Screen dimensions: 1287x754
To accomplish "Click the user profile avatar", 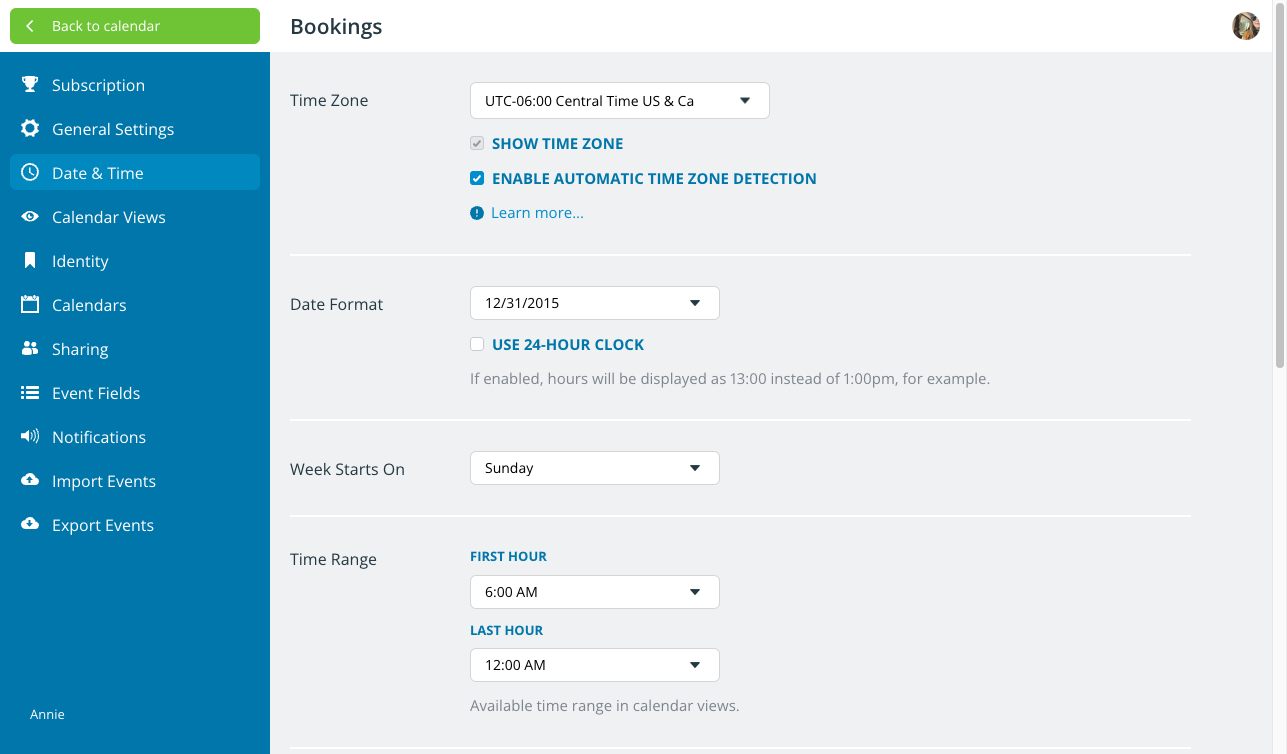I will 1245,26.
